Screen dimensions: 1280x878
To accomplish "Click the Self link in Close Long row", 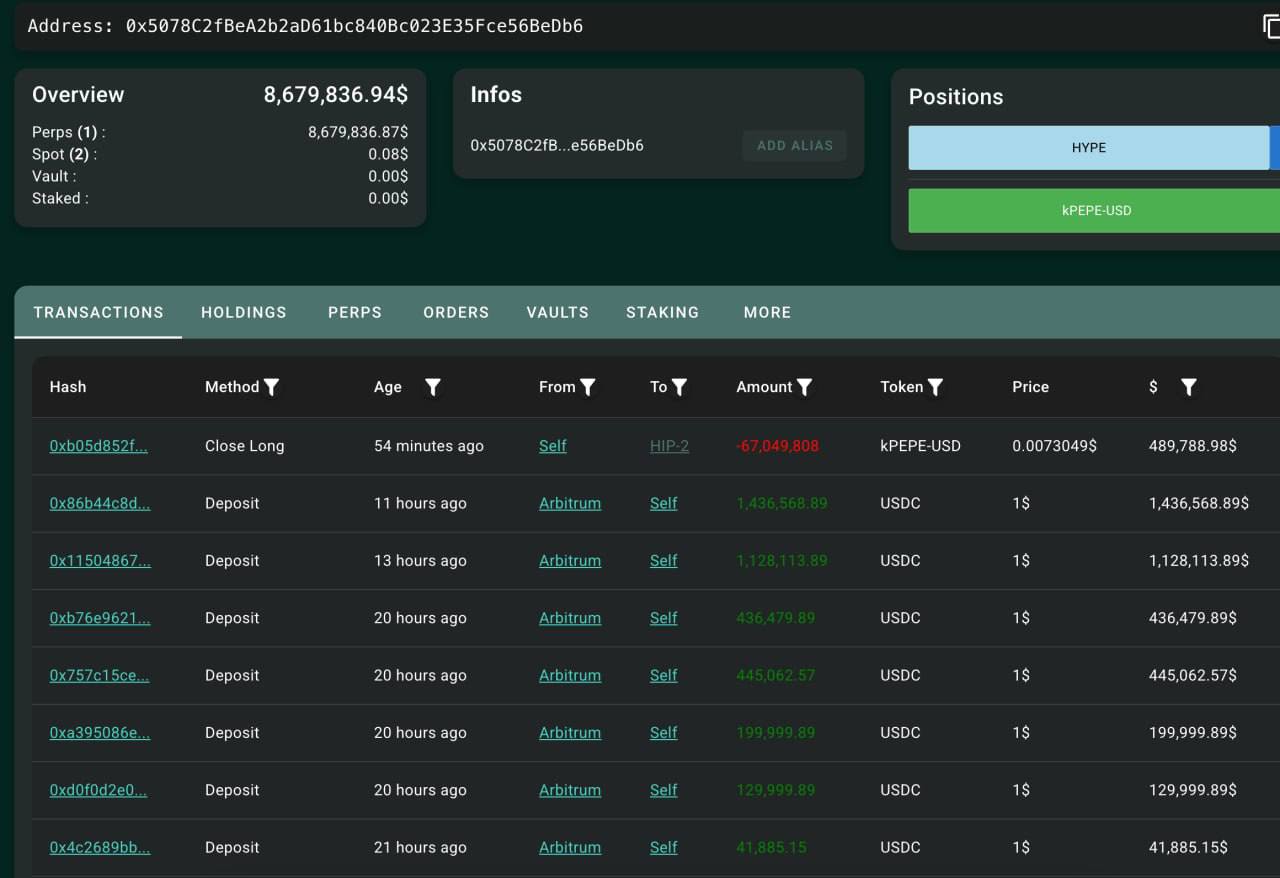I will click(553, 446).
